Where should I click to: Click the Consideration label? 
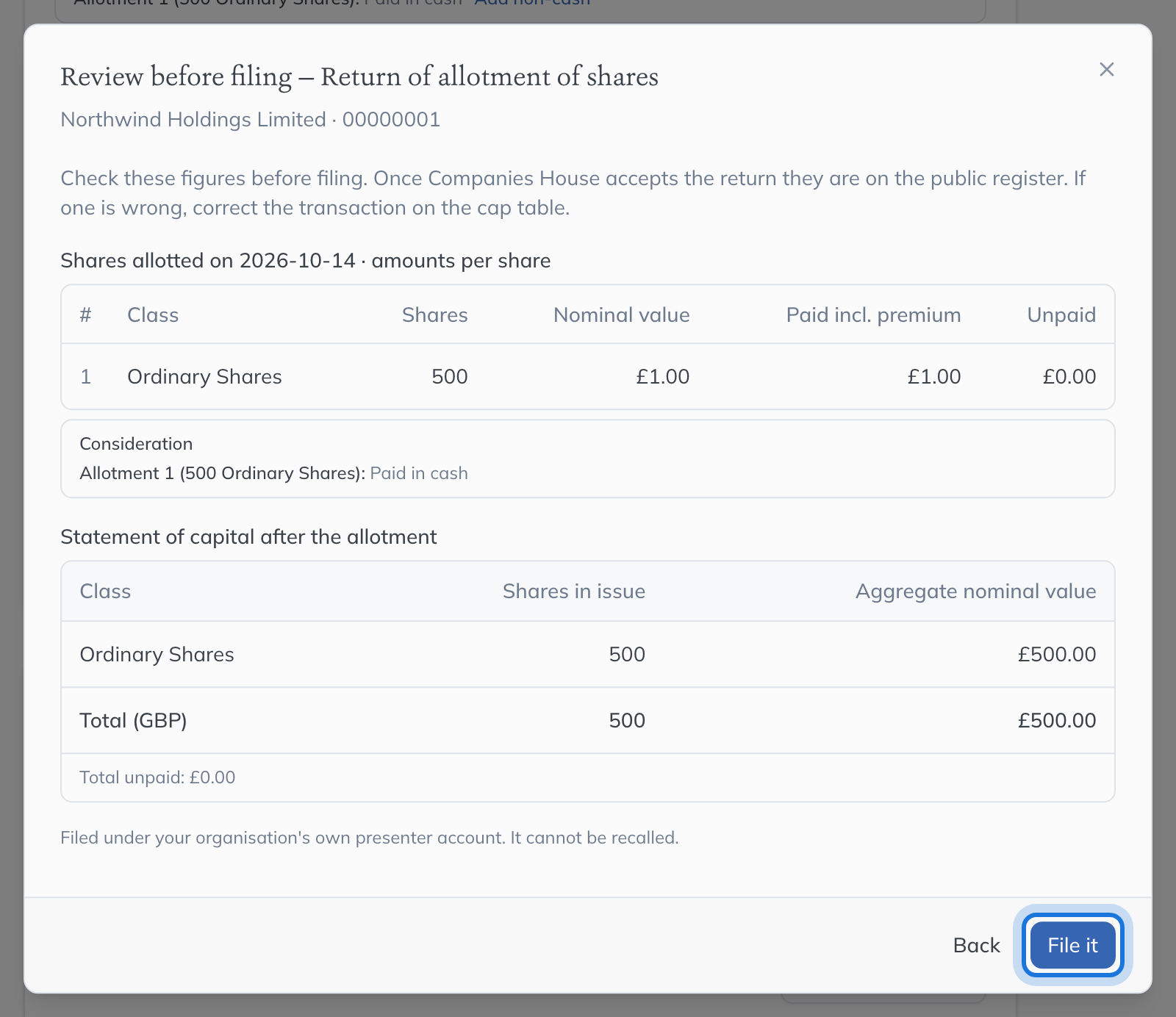click(x=136, y=444)
